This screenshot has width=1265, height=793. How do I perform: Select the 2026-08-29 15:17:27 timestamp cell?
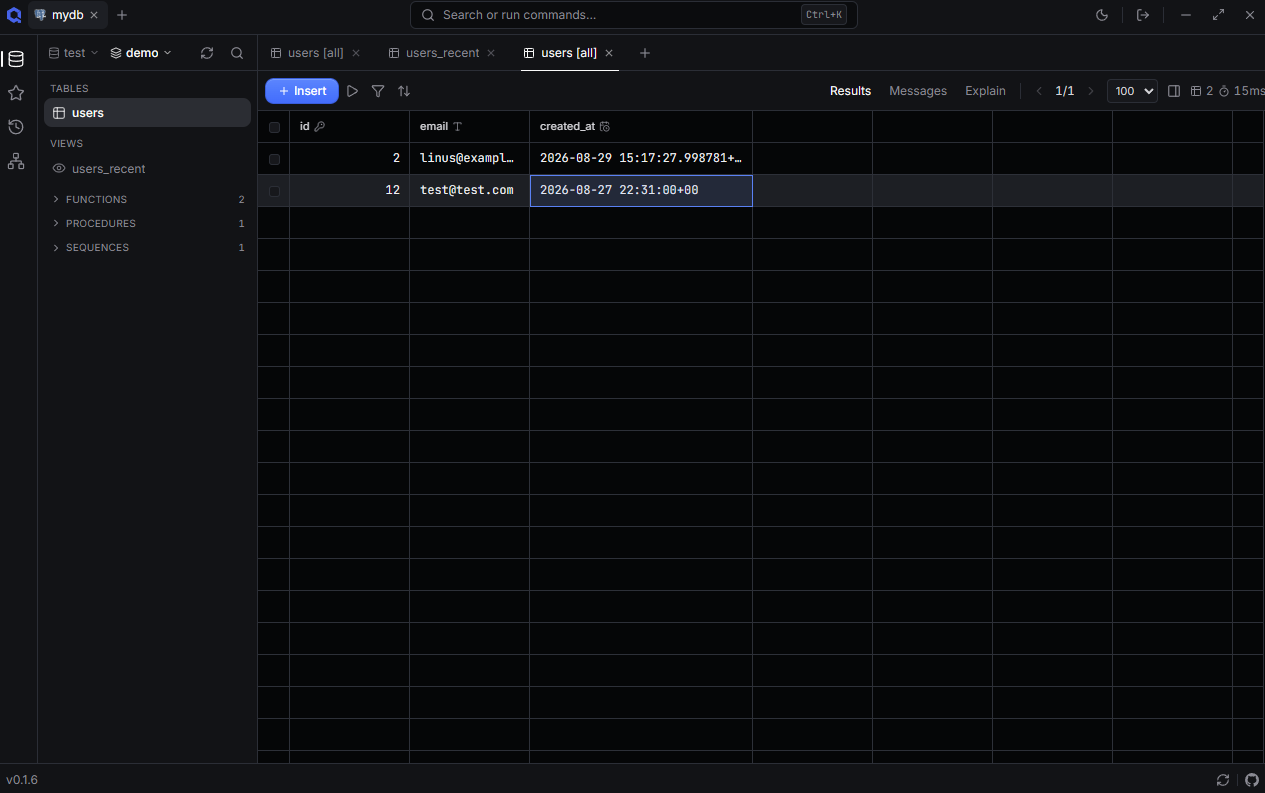tap(641, 159)
